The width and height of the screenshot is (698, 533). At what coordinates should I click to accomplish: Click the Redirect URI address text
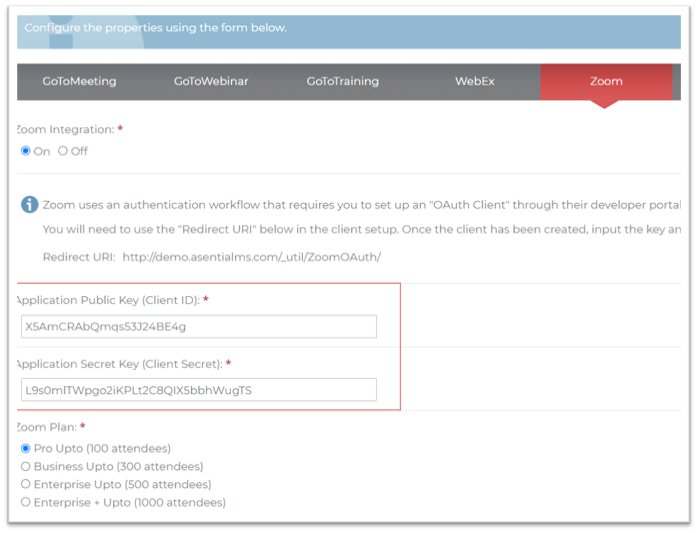coord(252,257)
